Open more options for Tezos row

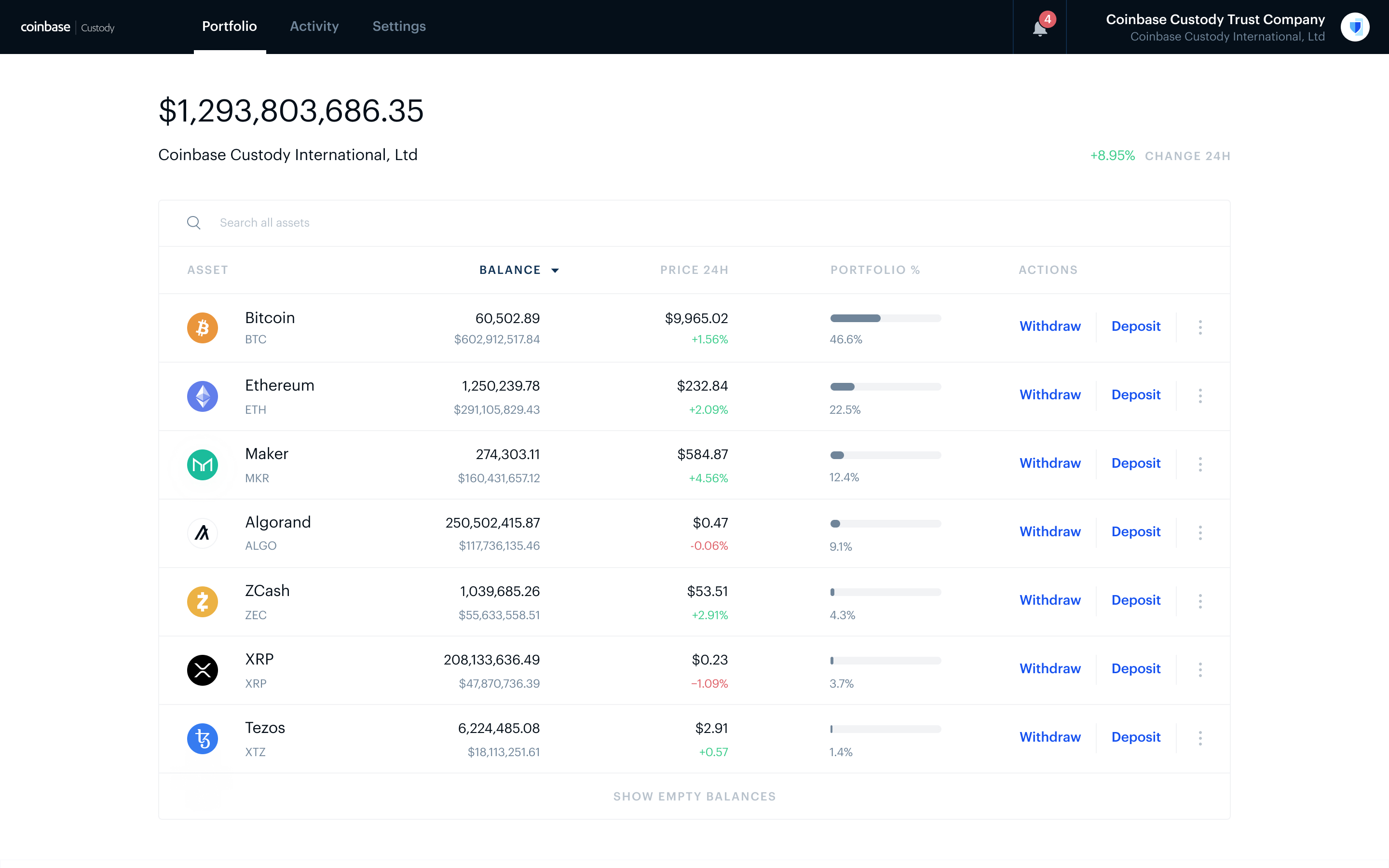click(1199, 738)
